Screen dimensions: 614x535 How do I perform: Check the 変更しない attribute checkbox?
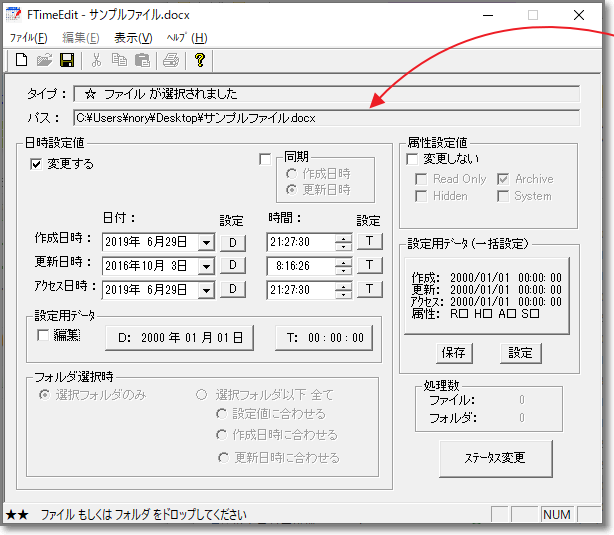click(413, 158)
